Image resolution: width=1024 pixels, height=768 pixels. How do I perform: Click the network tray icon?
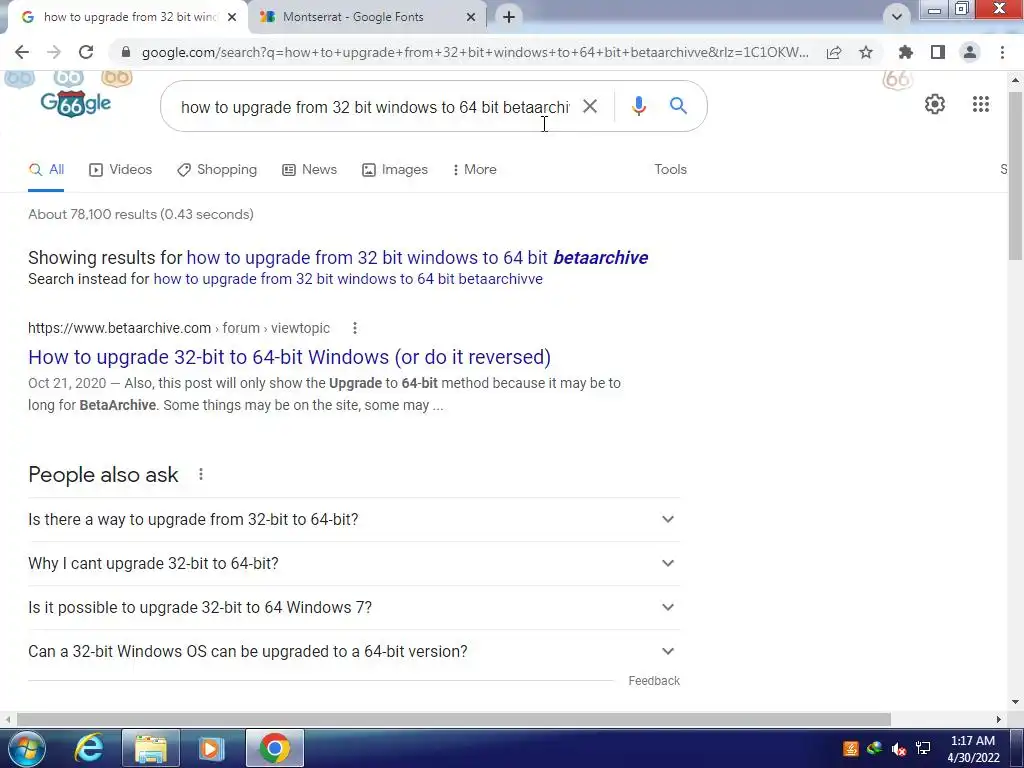tap(923, 748)
